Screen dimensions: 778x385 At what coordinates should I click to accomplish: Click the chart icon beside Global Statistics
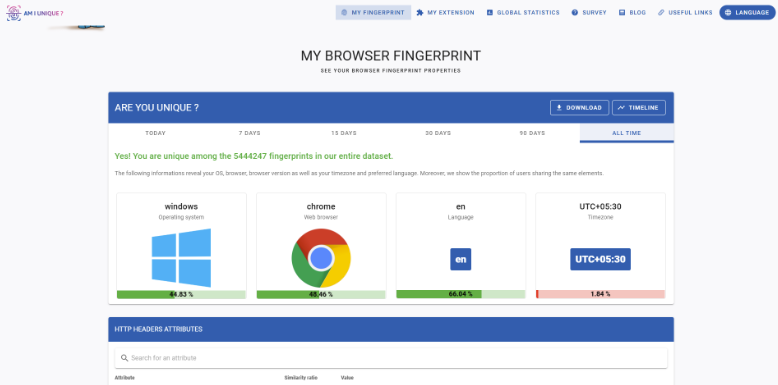click(x=490, y=12)
